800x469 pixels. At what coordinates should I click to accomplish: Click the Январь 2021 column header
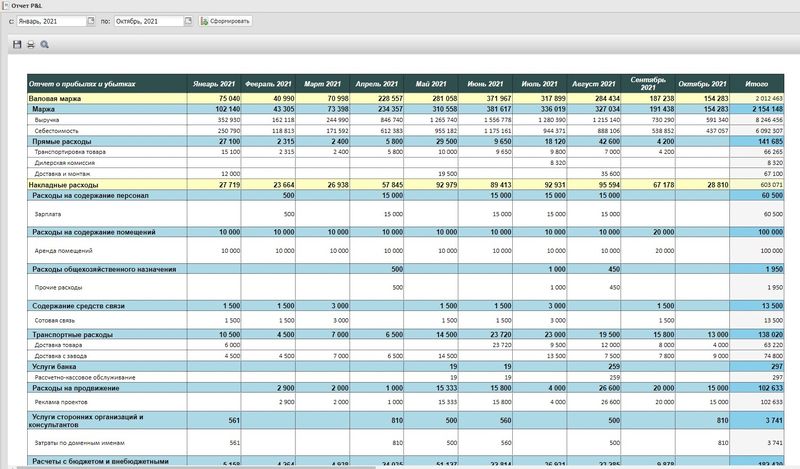pos(214,84)
